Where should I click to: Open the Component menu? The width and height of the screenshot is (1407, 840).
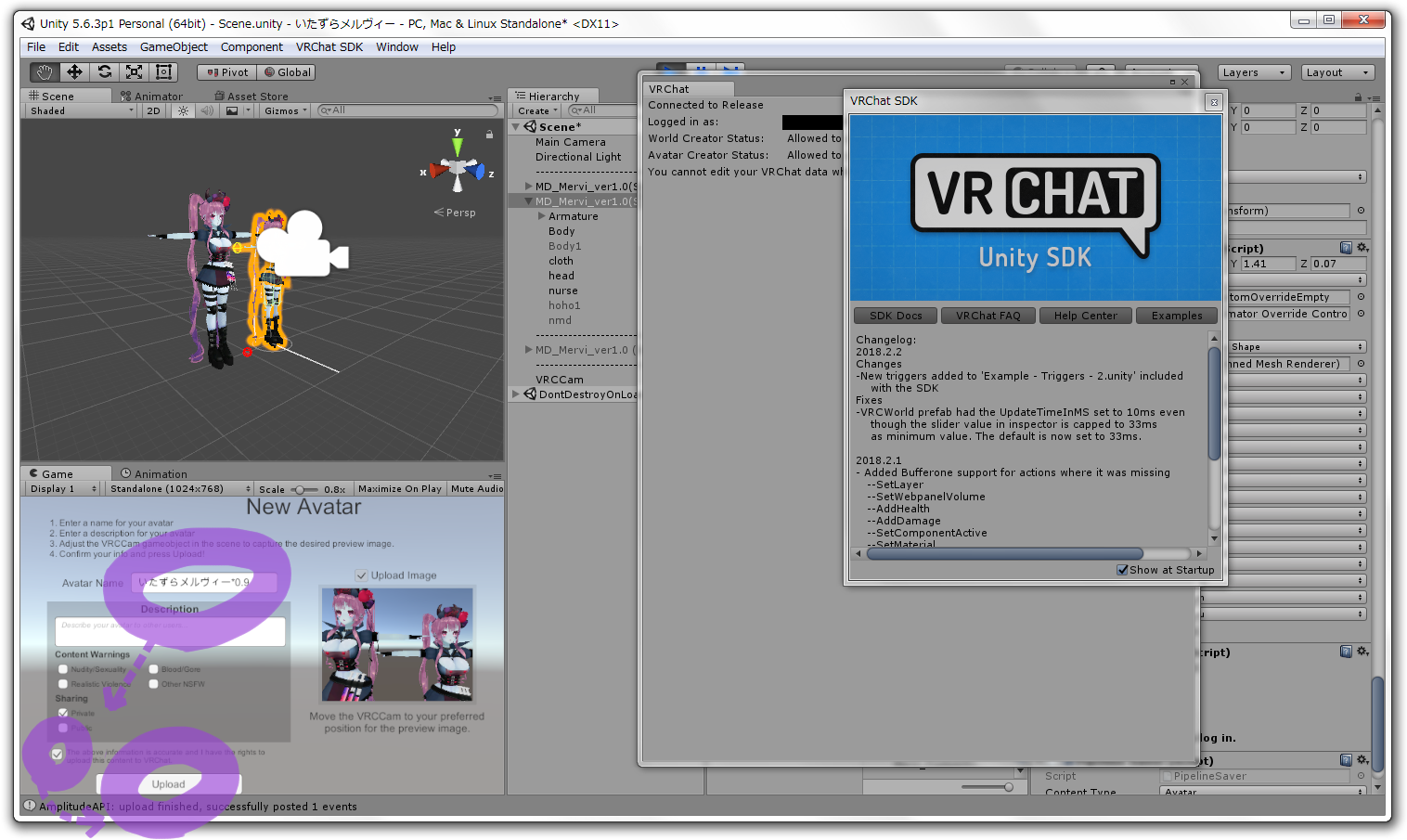pos(252,46)
